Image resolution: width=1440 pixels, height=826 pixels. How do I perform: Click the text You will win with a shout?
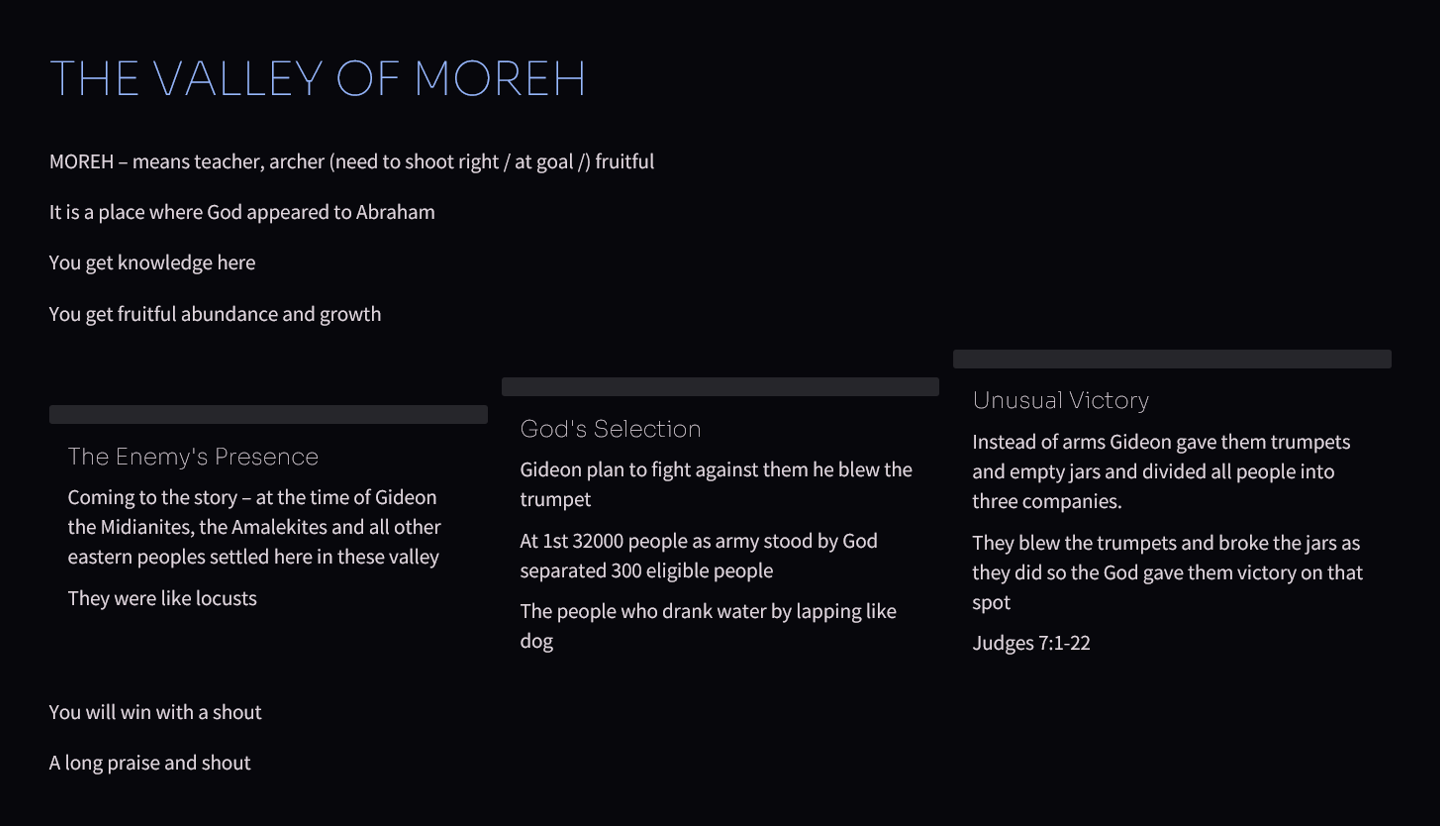pos(155,712)
